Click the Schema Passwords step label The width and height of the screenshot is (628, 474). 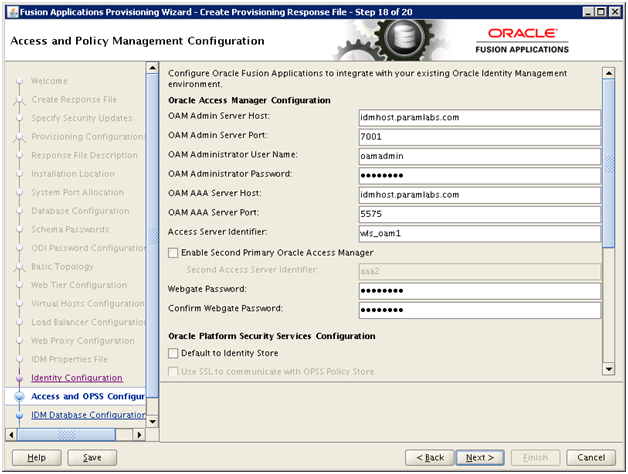tap(70, 230)
